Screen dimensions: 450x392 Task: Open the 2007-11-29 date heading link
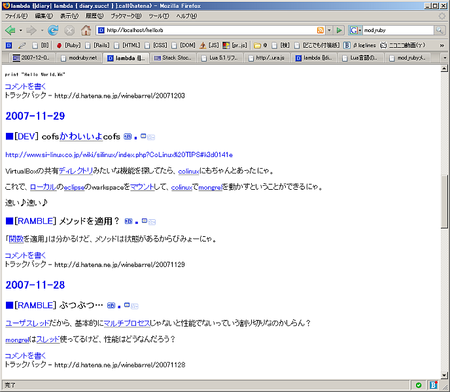click(35, 116)
